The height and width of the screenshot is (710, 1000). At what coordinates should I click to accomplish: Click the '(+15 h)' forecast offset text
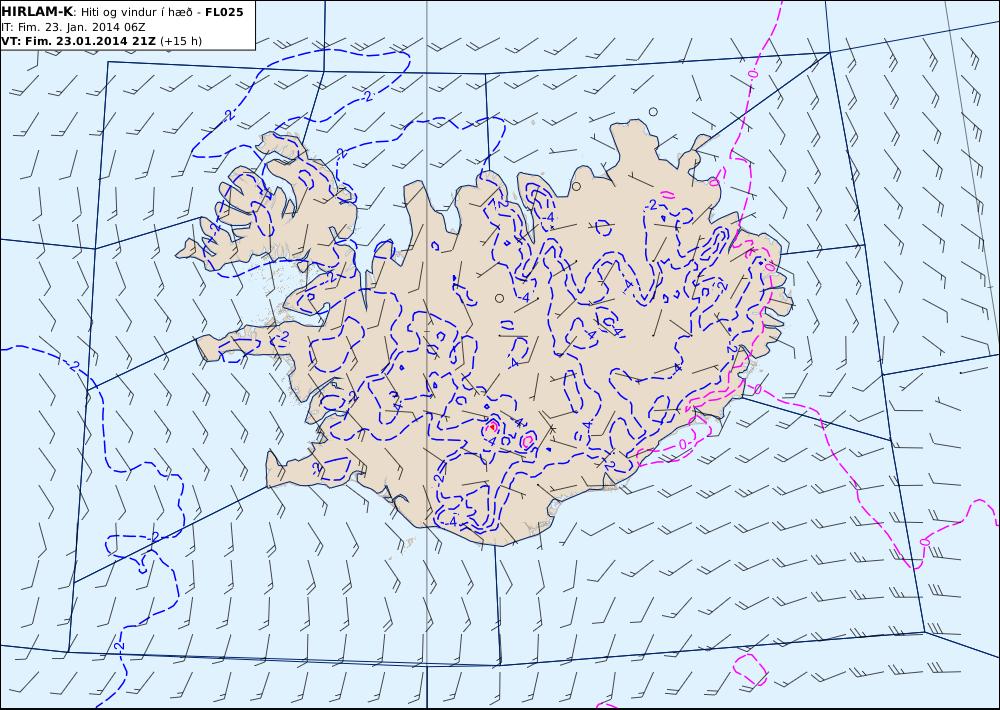pos(180,41)
